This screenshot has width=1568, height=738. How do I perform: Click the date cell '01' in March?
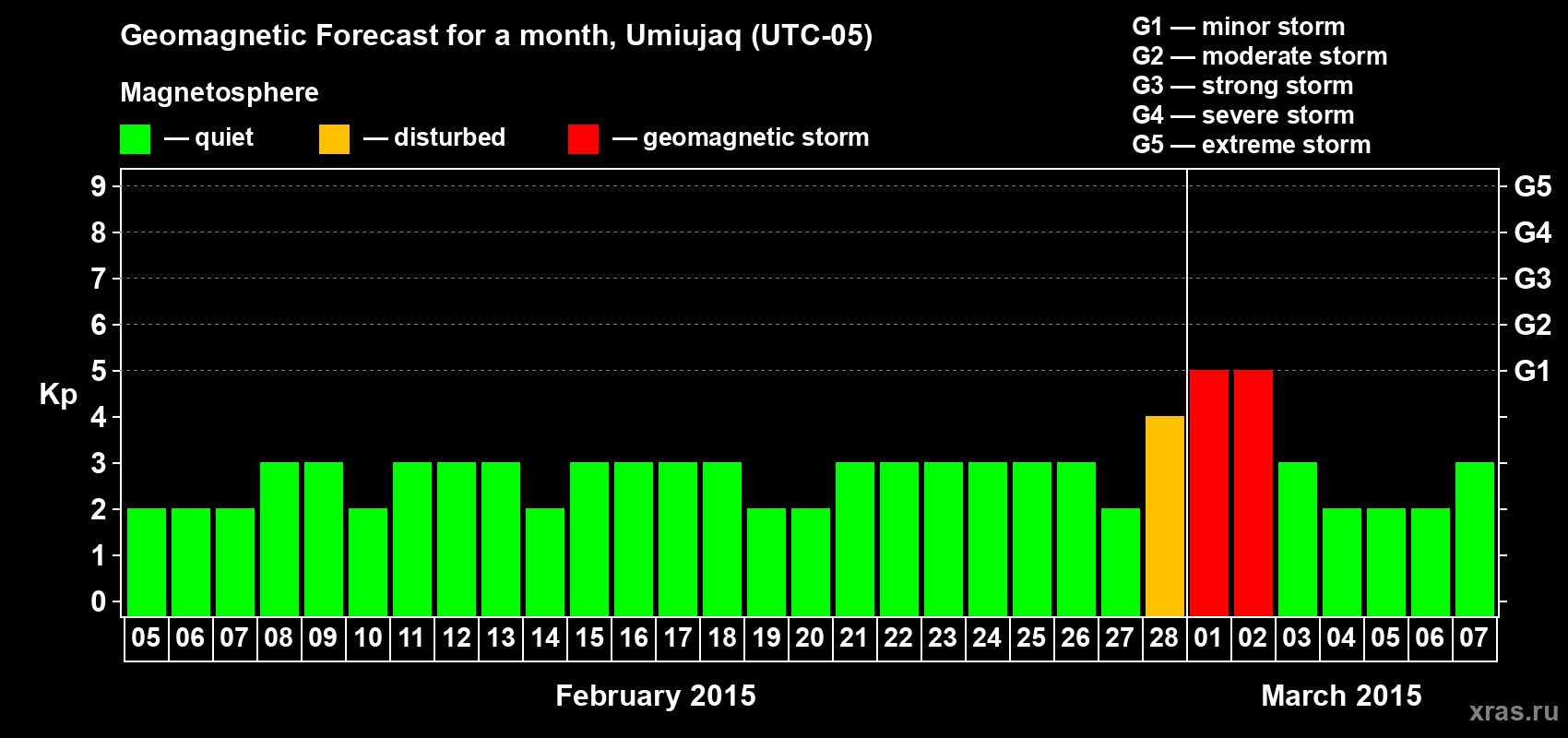(x=1209, y=638)
